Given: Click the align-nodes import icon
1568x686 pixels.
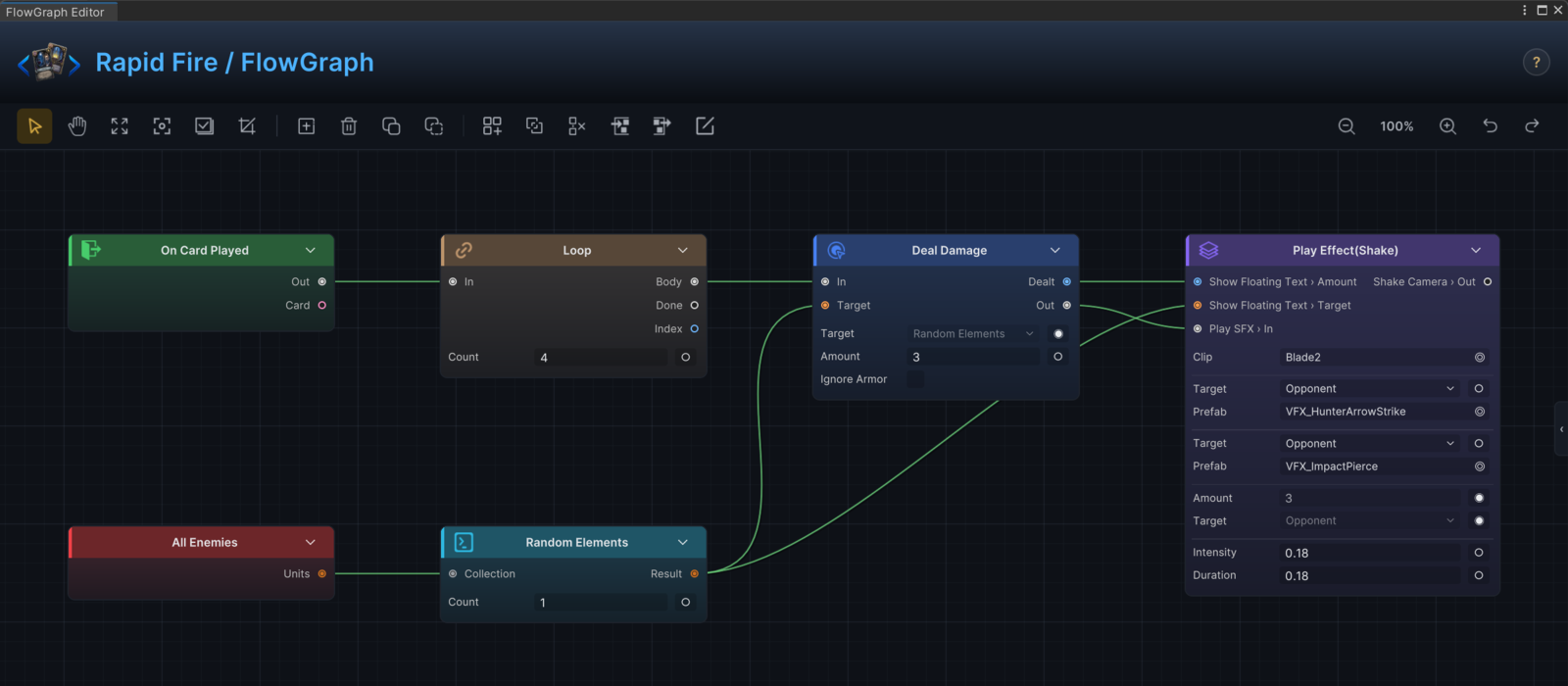Looking at the screenshot, I should (x=619, y=126).
